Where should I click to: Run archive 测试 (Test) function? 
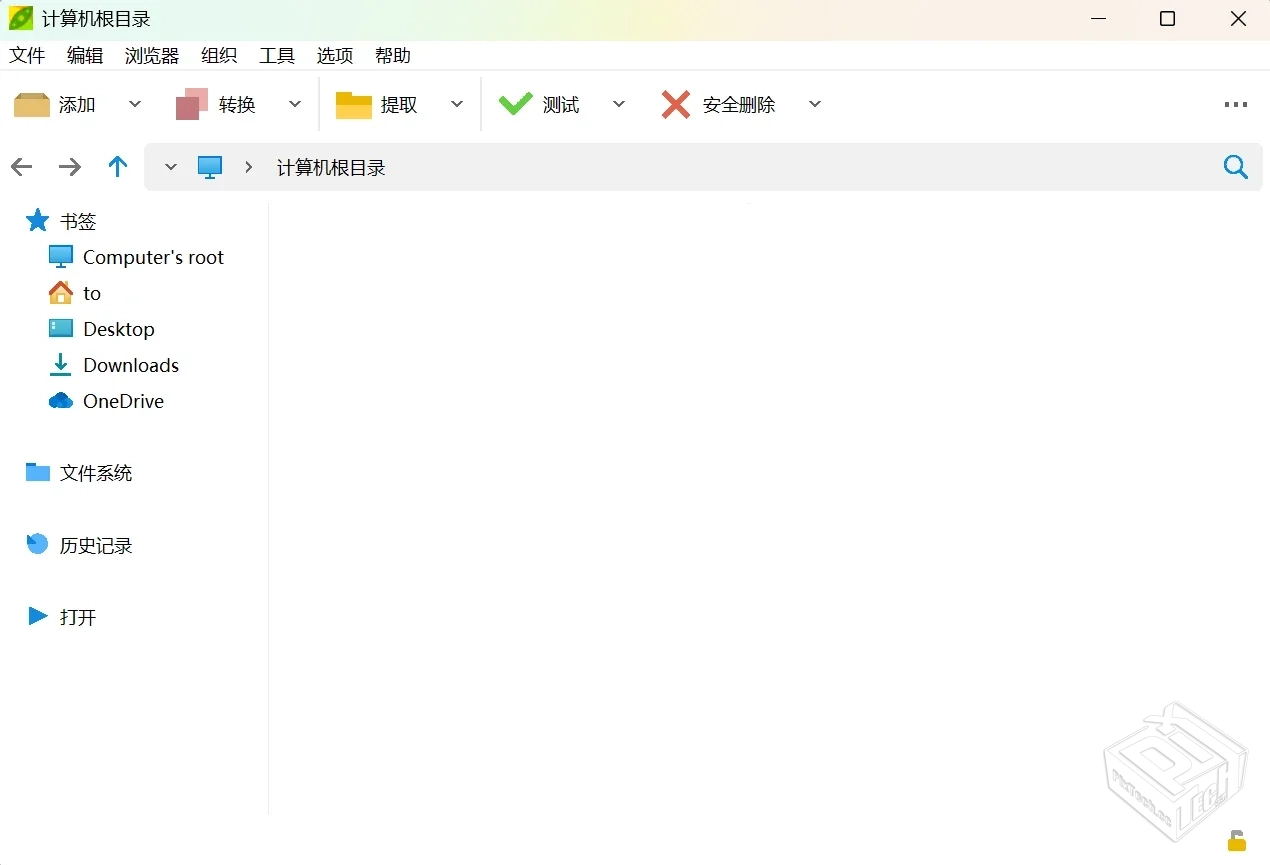click(516, 103)
